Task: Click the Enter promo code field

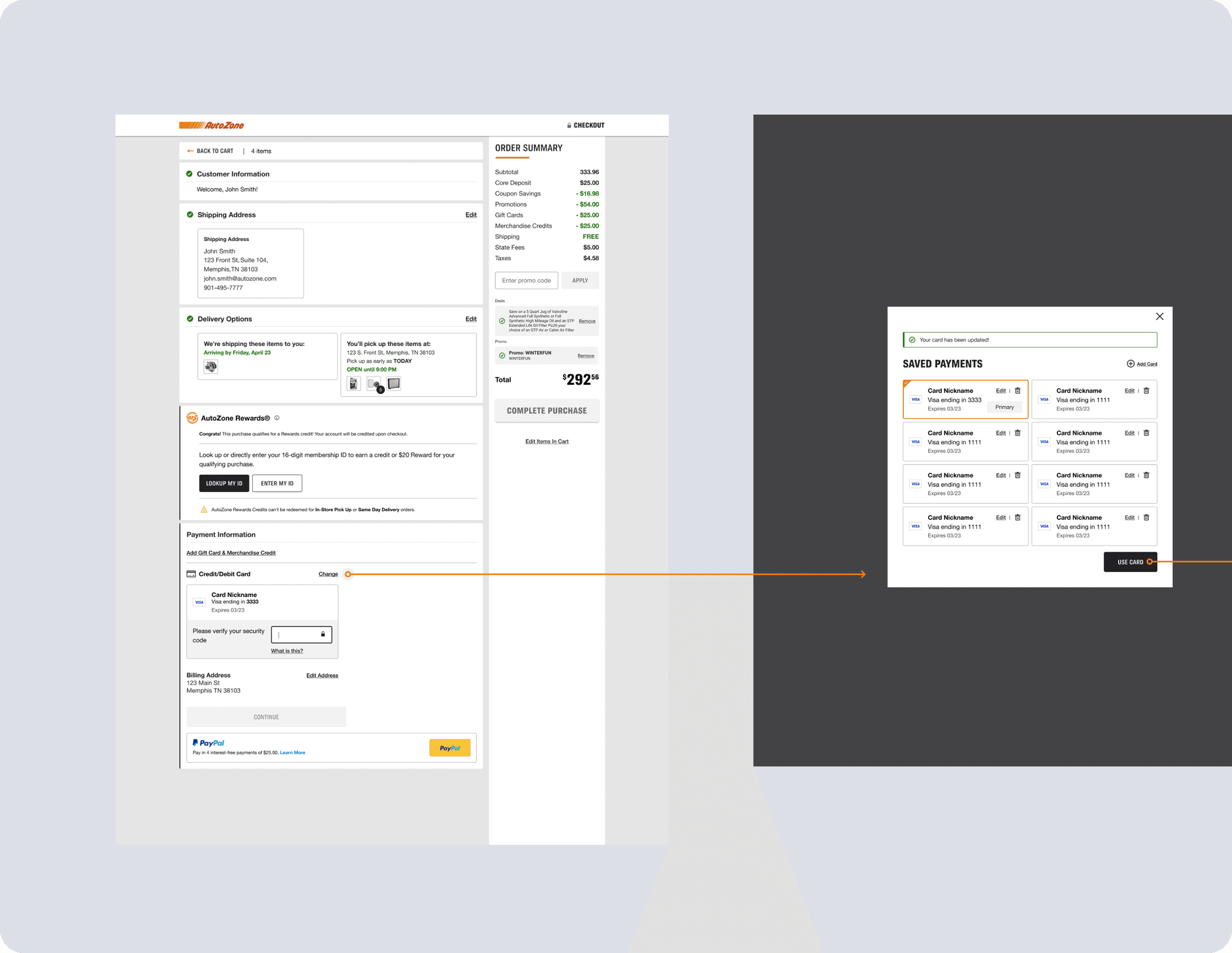Action: pyautogui.click(x=526, y=281)
